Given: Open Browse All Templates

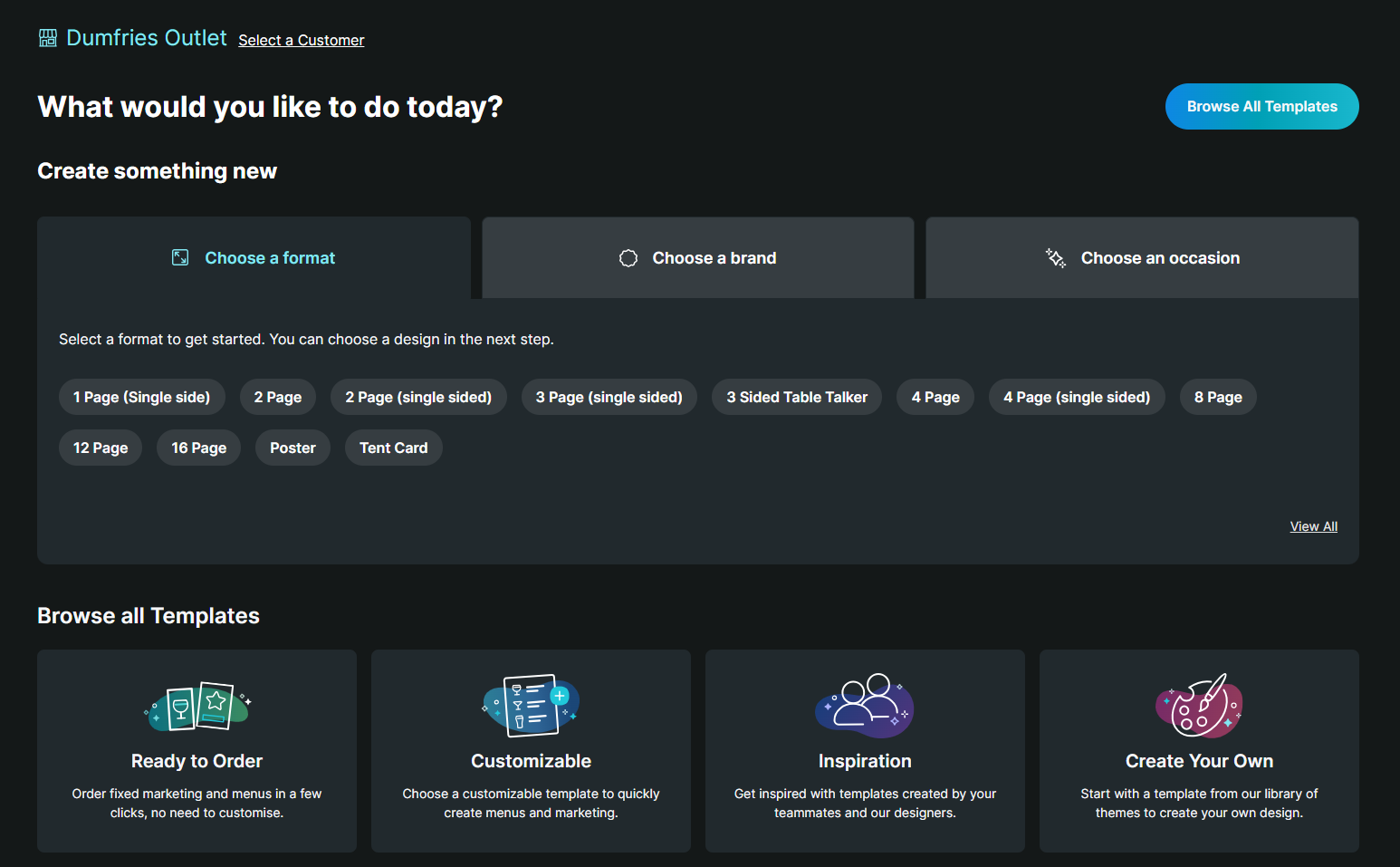Looking at the screenshot, I should (x=1261, y=106).
